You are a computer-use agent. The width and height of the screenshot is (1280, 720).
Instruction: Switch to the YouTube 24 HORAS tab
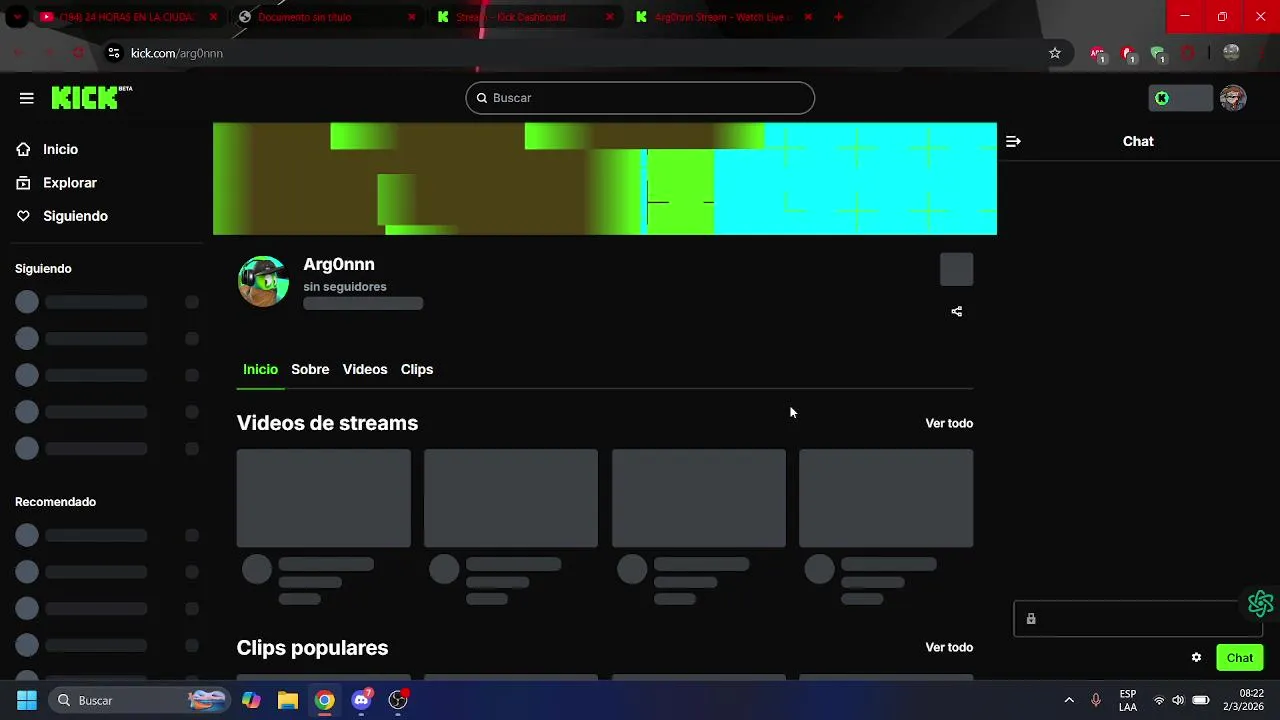pyautogui.click(x=128, y=17)
